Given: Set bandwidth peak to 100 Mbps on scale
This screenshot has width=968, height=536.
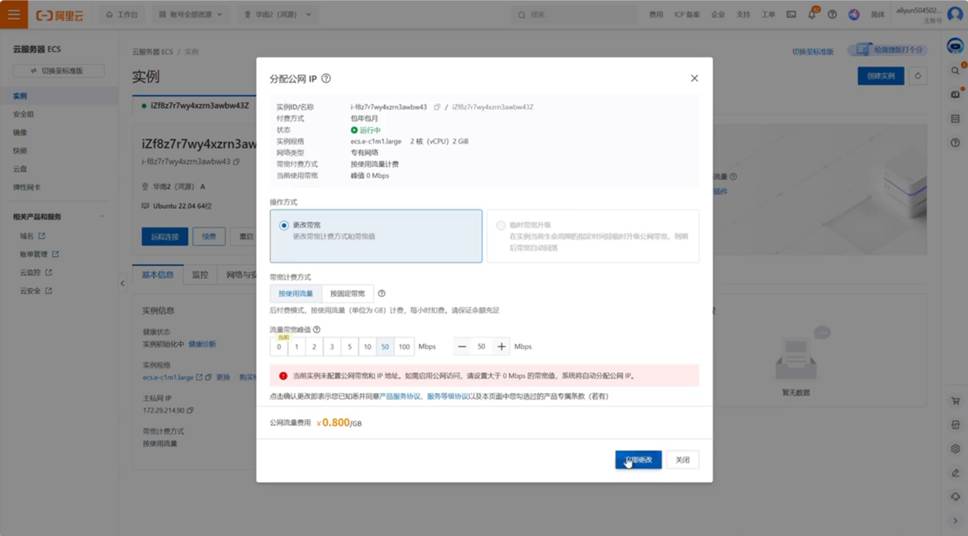Looking at the screenshot, I should tap(404, 347).
